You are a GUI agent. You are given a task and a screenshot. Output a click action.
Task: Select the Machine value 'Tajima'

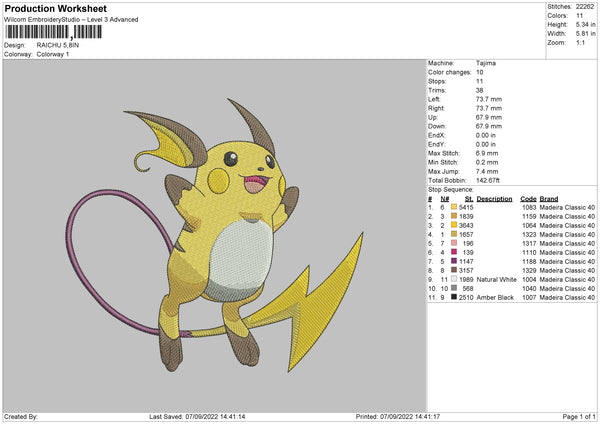click(x=486, y=63)
